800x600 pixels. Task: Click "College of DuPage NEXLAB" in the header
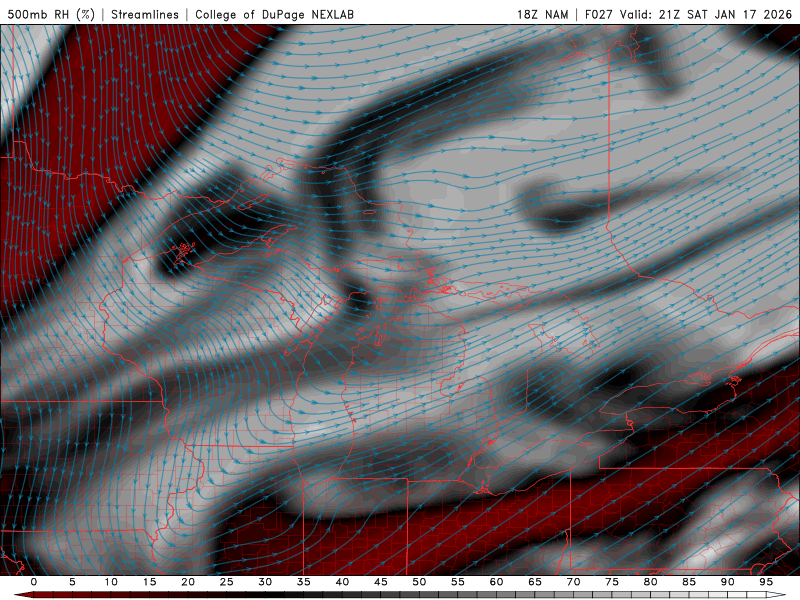(x=274, y=14)
